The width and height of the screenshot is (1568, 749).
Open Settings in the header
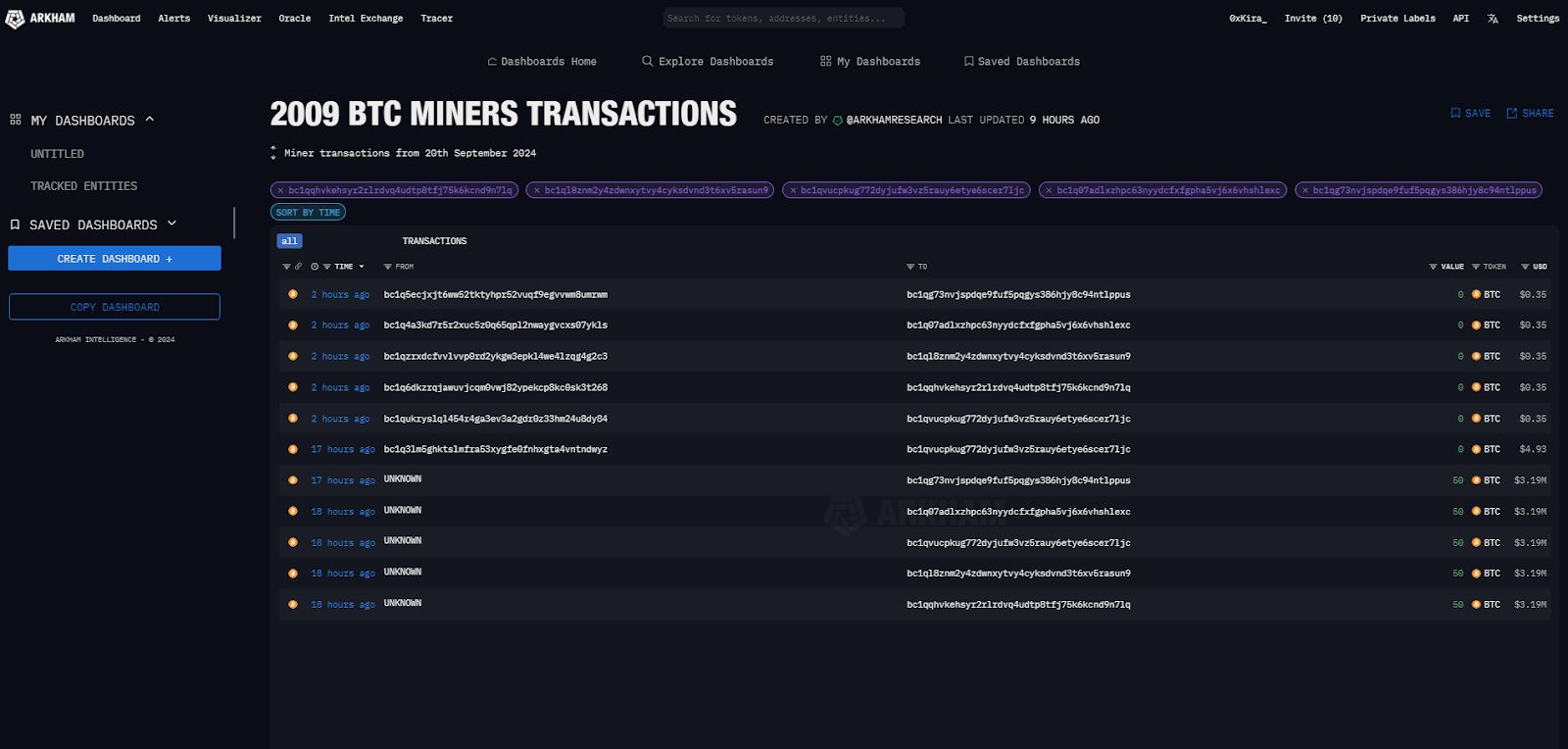1538,19
